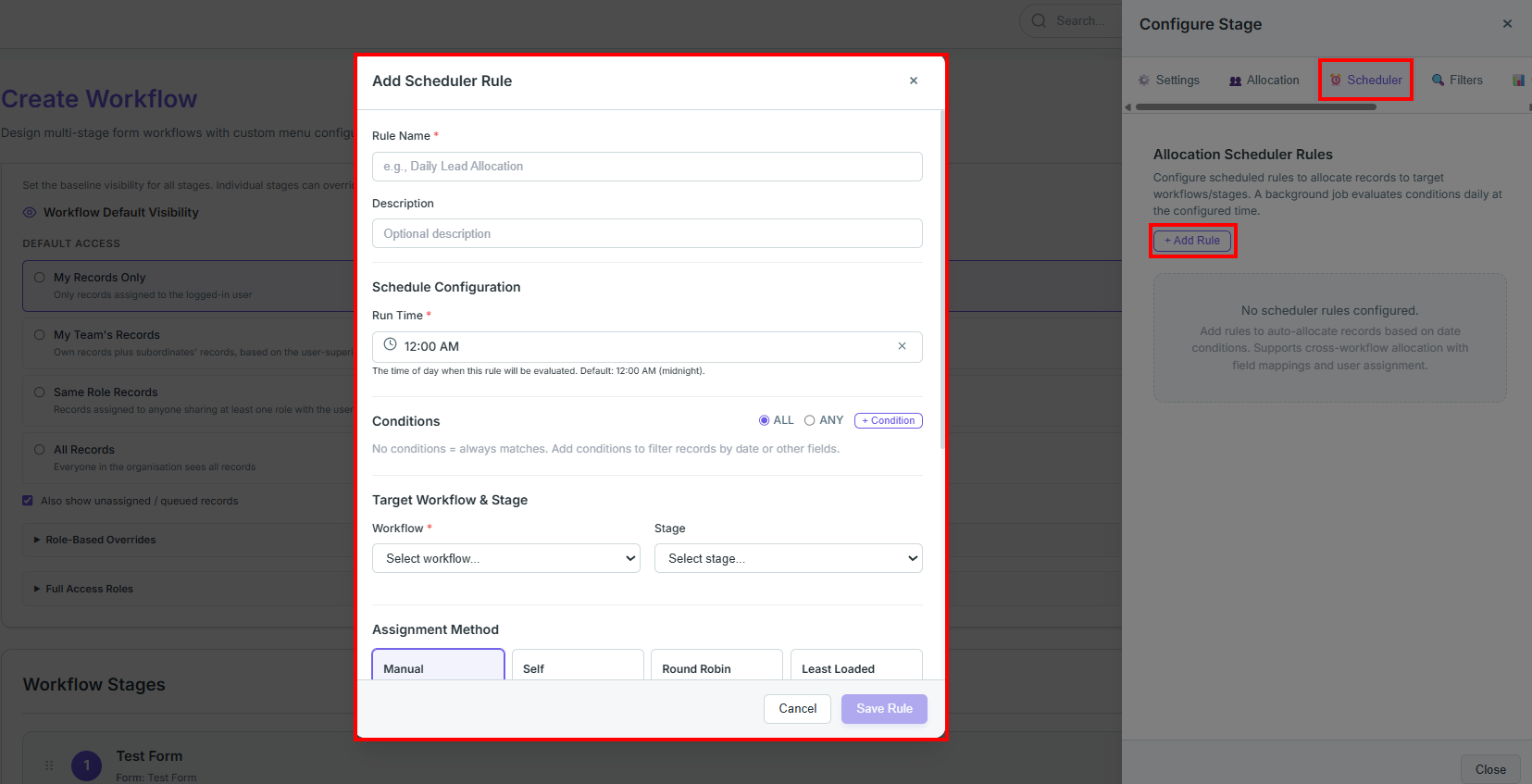This screenshot has width=1532, height=784.
Task: Choose the Round Robin assignment method
Action: [717, 665]
